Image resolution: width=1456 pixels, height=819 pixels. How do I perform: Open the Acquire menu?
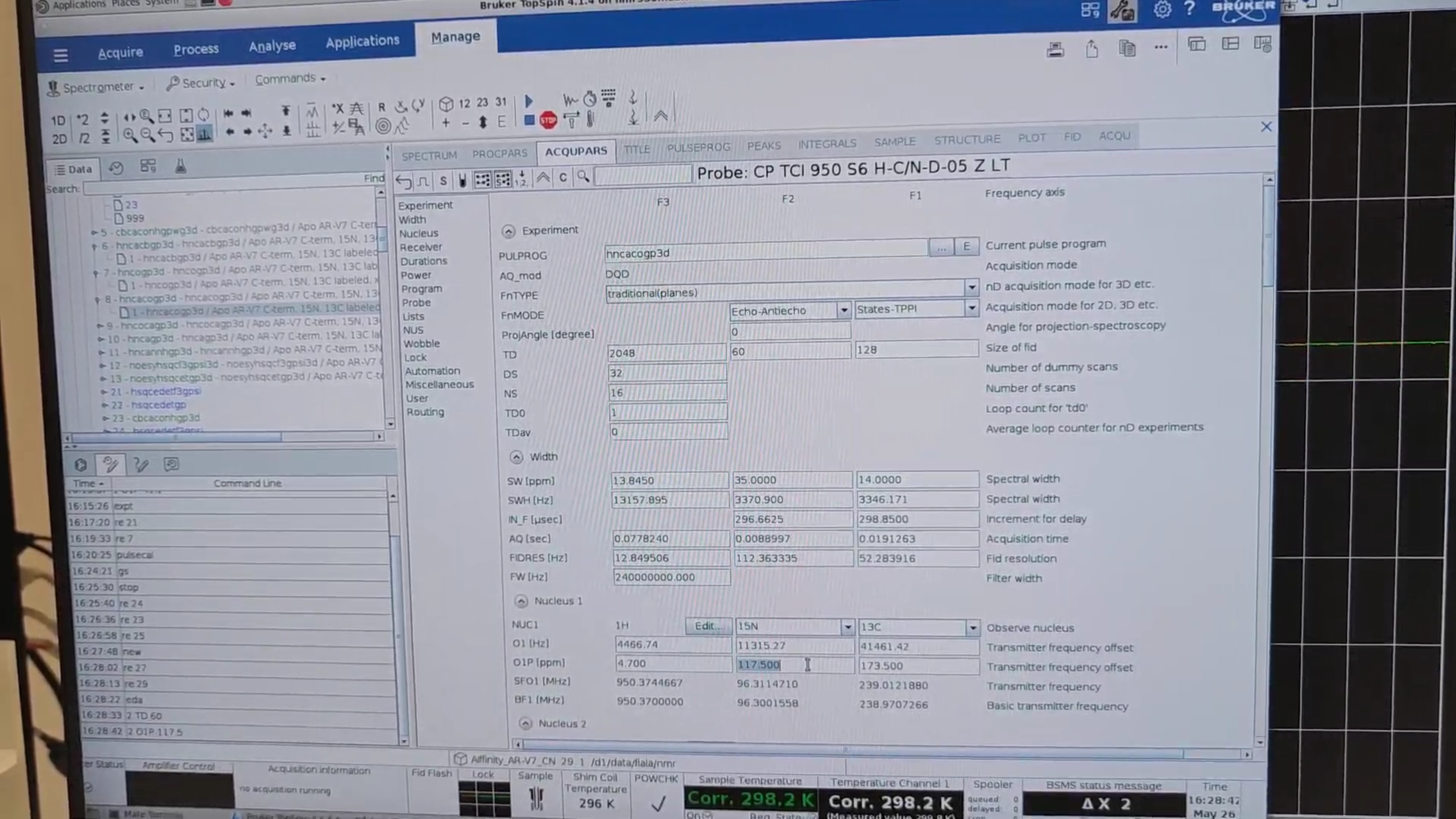pyautogui.click(x=120, y=52)
